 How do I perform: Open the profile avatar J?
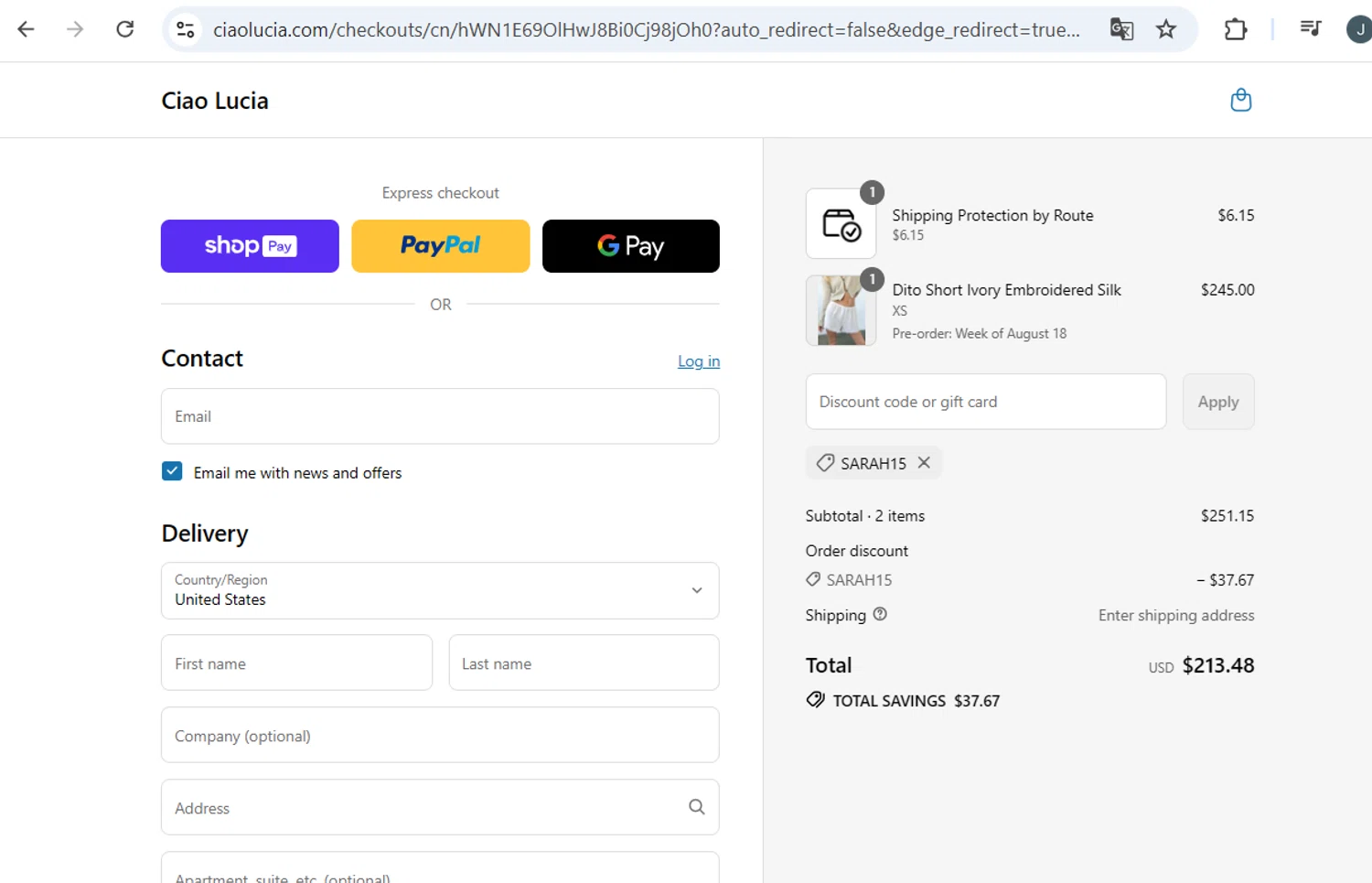tap(1359, 29)
